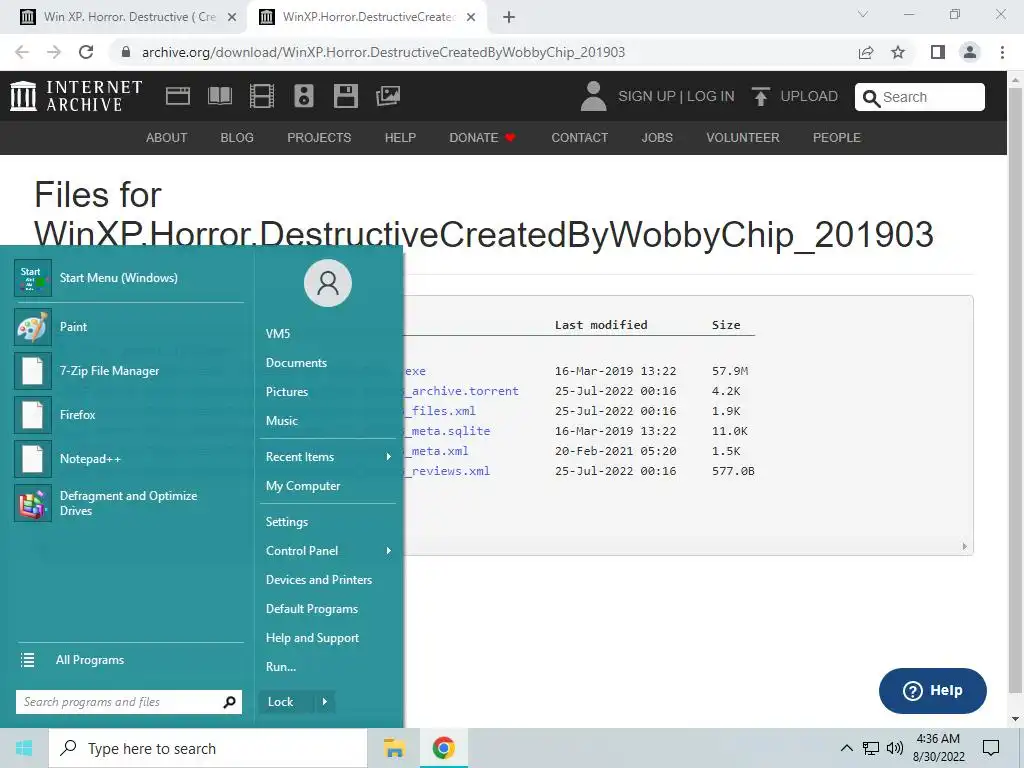Viewport: 1024px width, 768px height.
Task: Expand the Lock power options arrow
Action: (325, 702)
